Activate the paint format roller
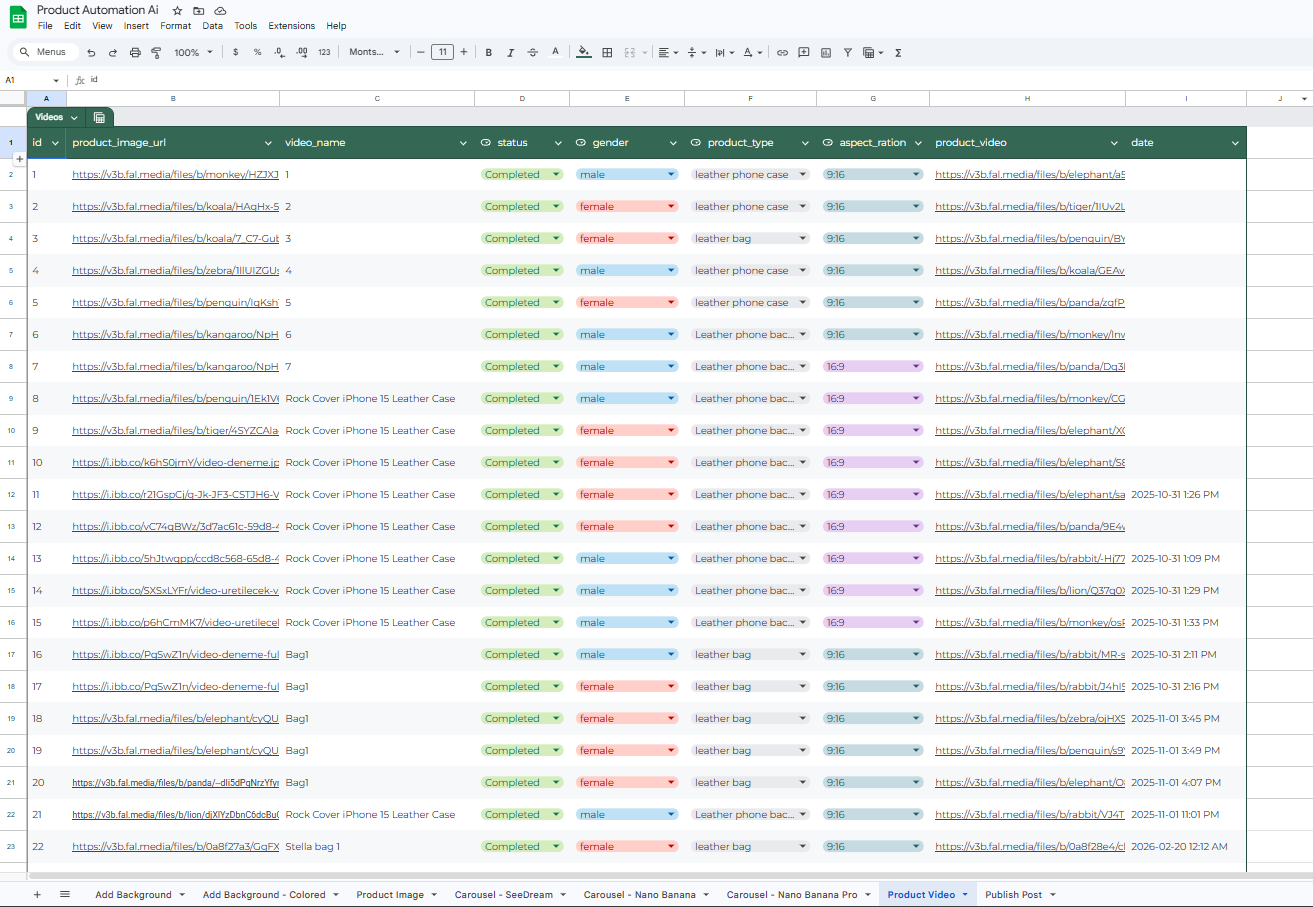 [x=156, y=52]
